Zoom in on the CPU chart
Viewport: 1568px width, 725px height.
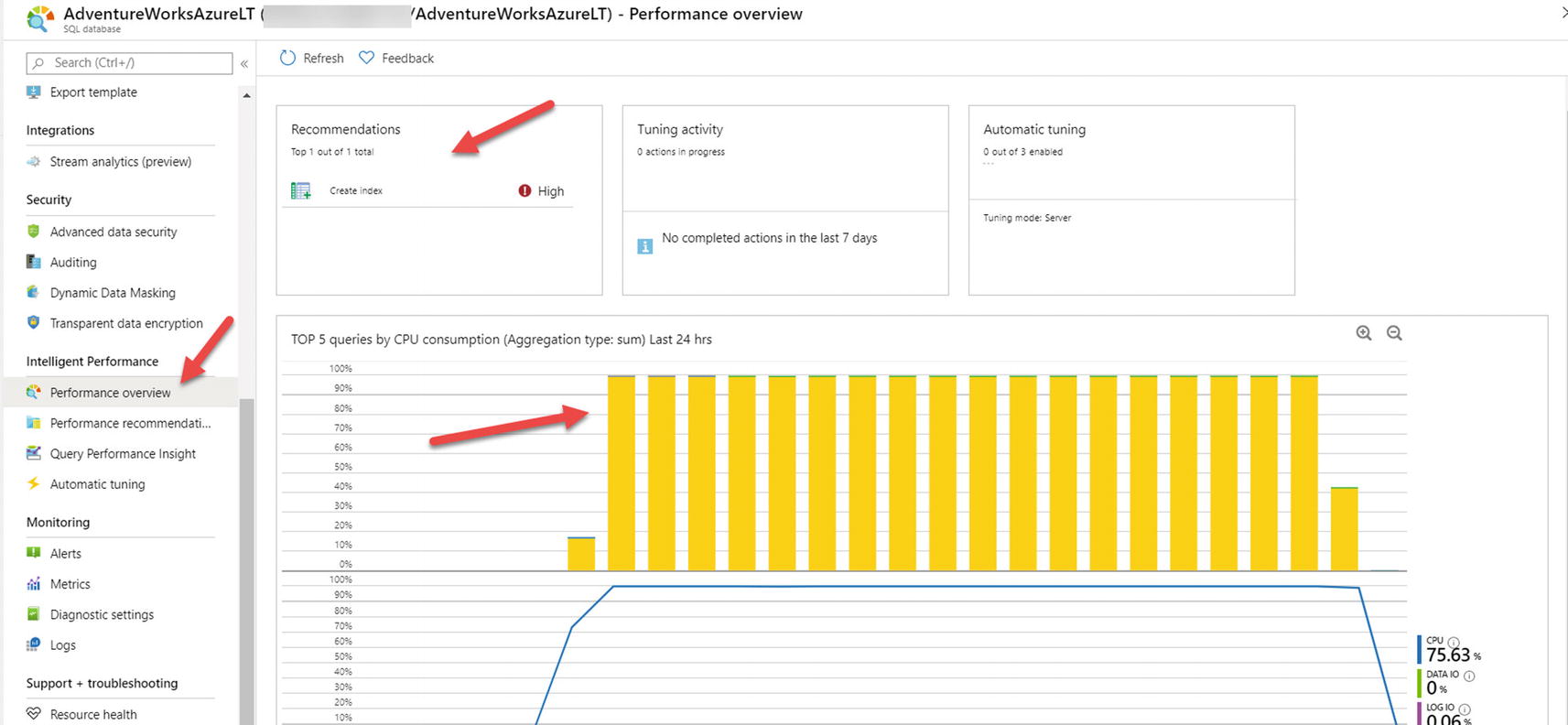(x=1364, y=333)
